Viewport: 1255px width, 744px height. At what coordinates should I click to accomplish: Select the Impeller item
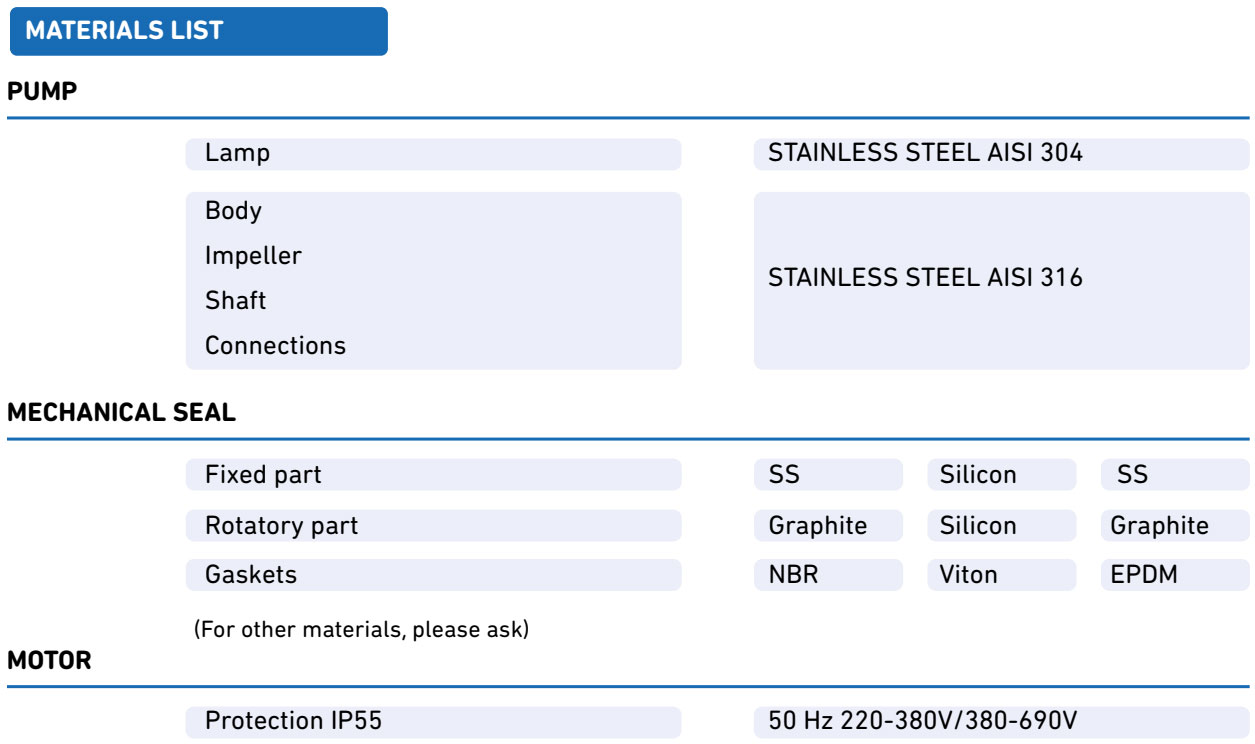click(x=253, y=256)
